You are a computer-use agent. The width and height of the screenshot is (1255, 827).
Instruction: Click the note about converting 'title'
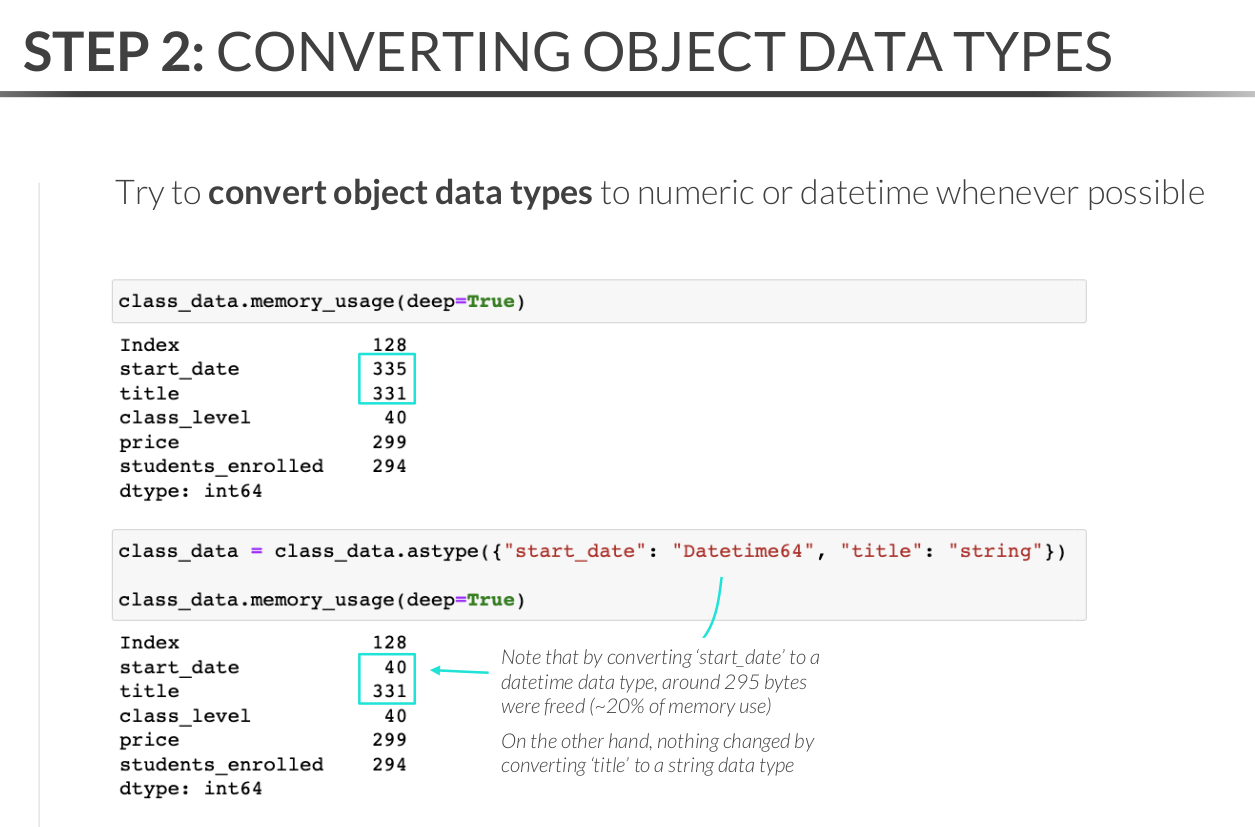(x=657, y=753)
